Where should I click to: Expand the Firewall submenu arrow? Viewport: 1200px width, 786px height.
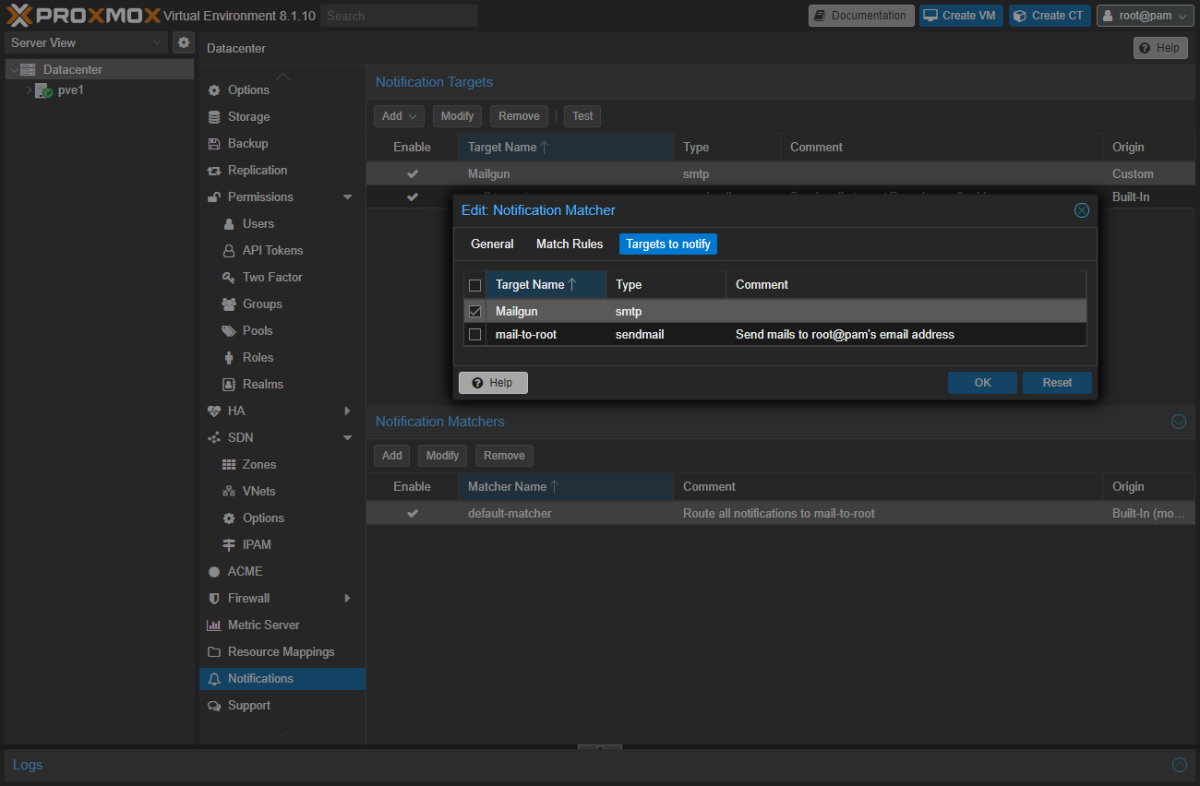[x=348, y=599]
